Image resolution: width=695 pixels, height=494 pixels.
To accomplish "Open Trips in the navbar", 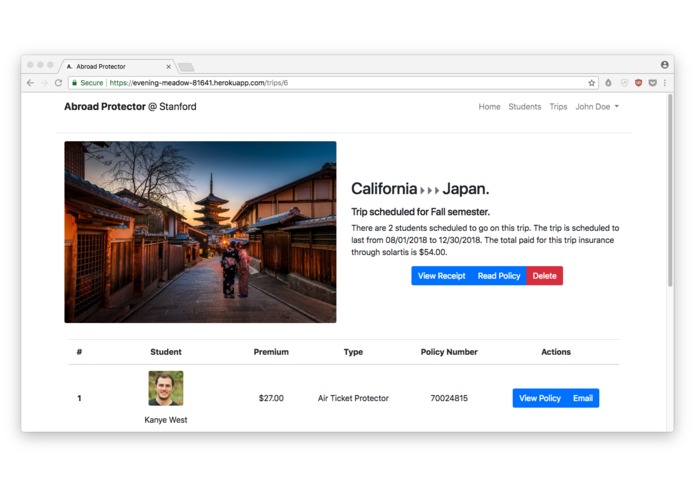I will 558,107.
